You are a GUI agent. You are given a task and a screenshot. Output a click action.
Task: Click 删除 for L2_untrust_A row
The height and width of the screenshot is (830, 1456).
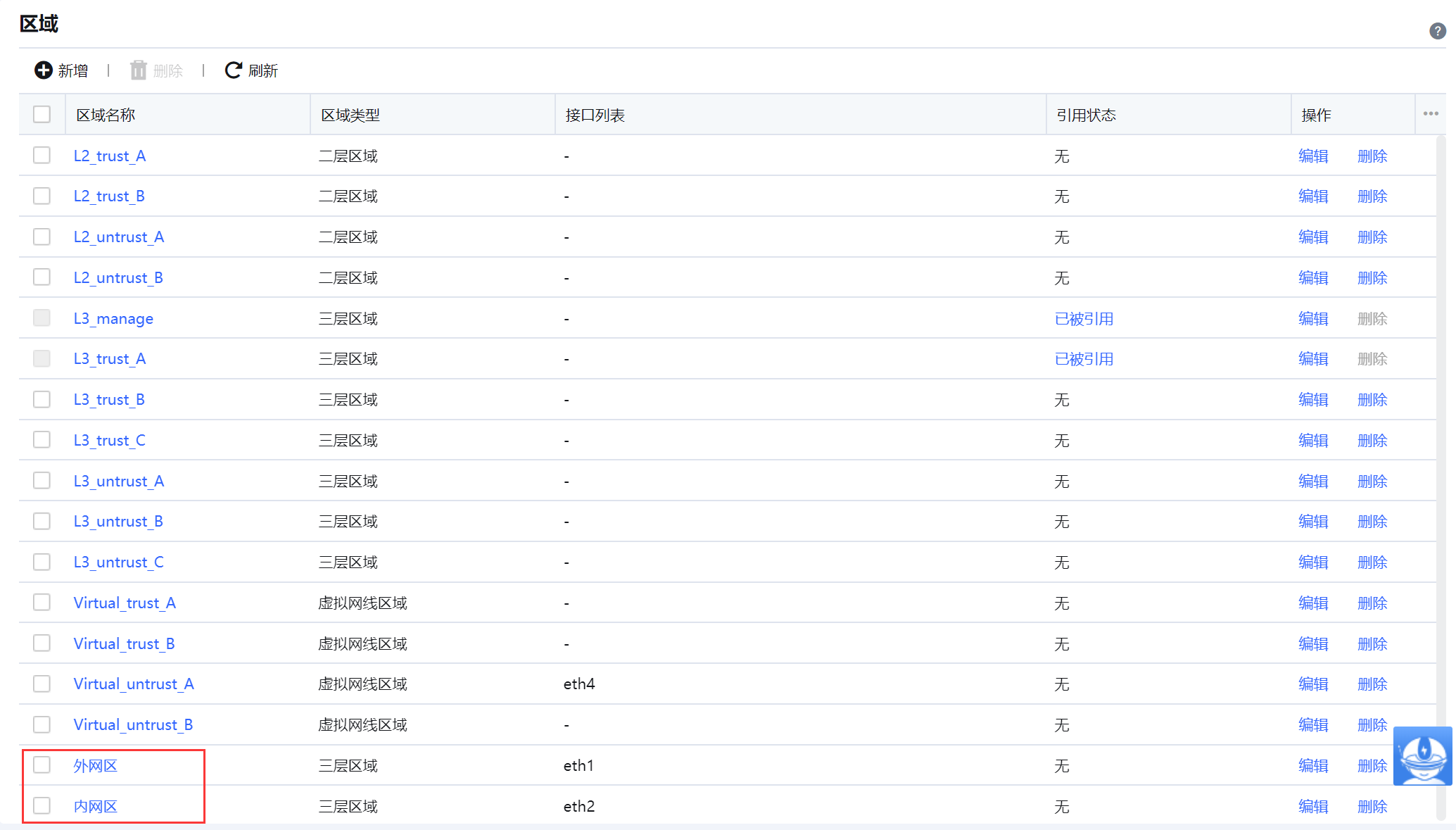[x=1372, y=237]
